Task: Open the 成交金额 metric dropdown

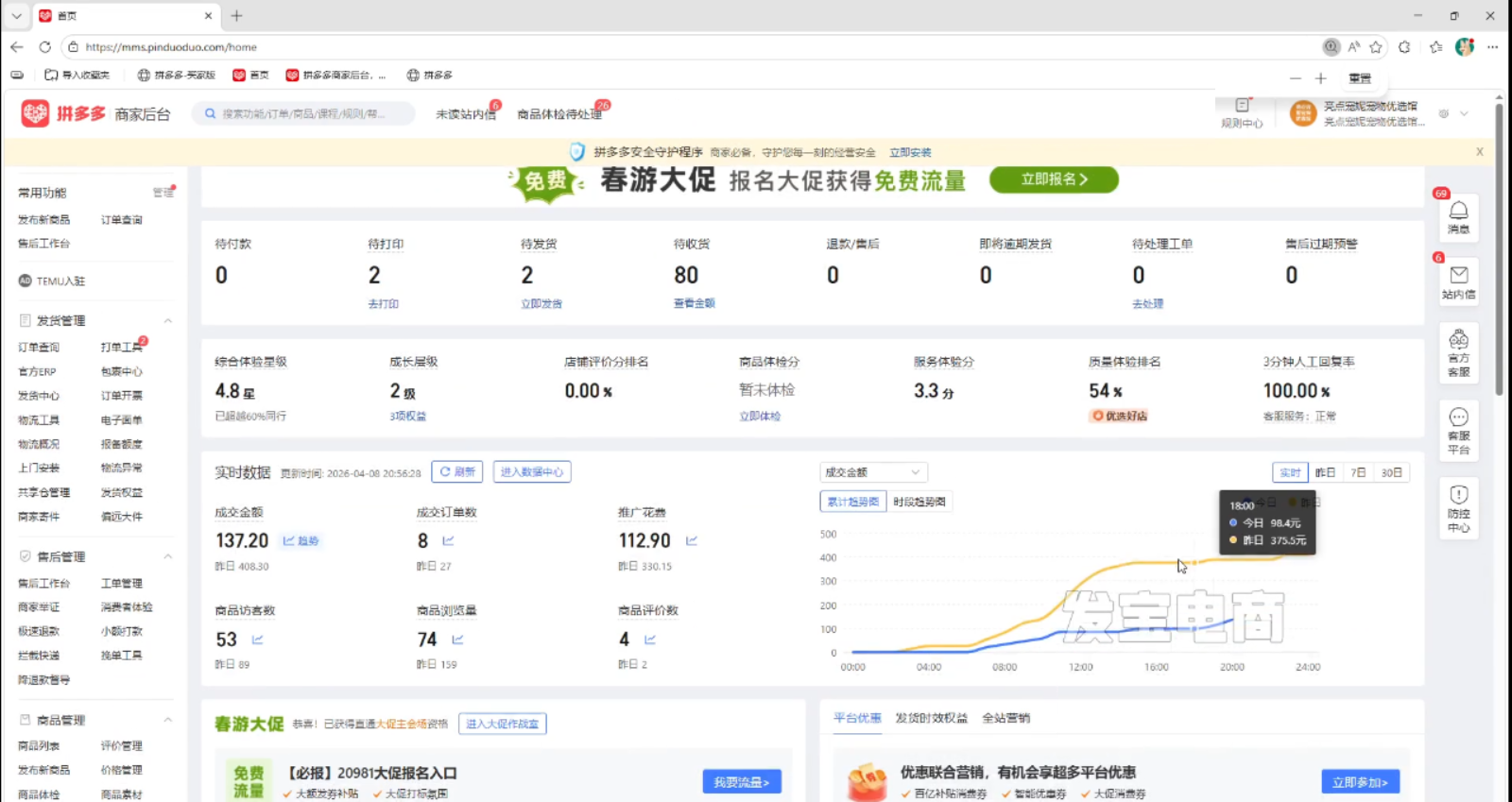Action: (x=872, y=472)
